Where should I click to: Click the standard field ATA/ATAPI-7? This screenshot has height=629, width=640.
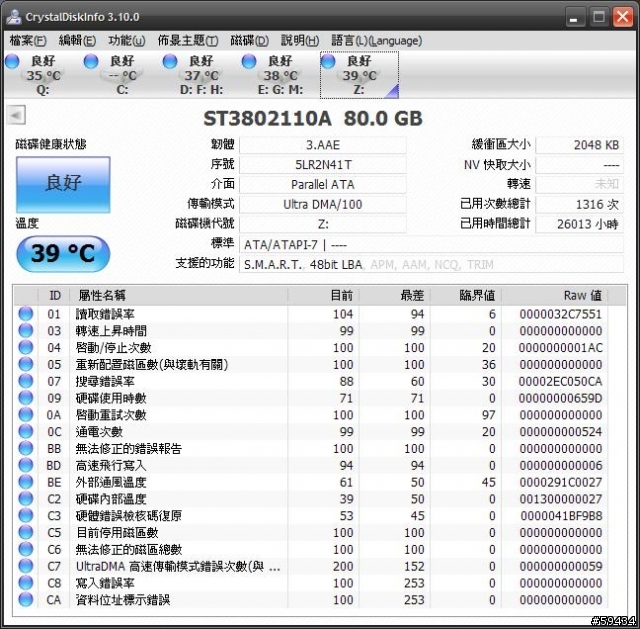pyautogui.click(x=431, y=245)
